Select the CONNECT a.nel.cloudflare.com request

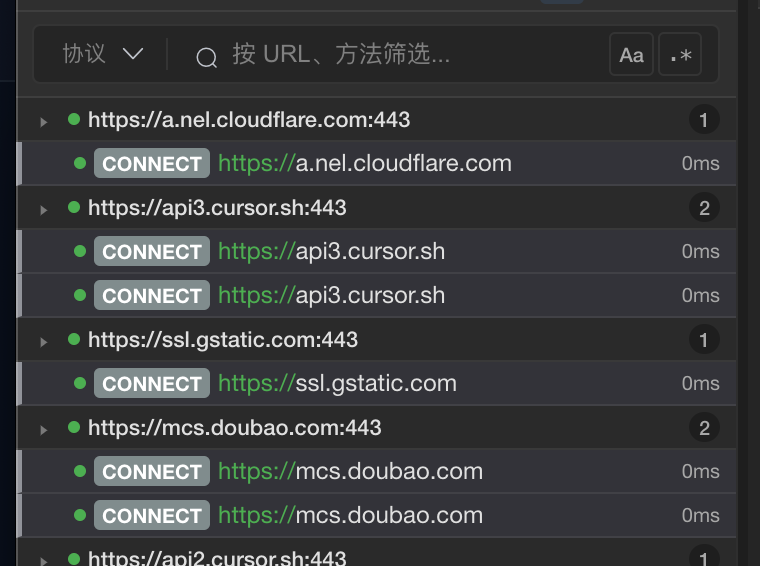pyautogui.click(x=377, y=163)
